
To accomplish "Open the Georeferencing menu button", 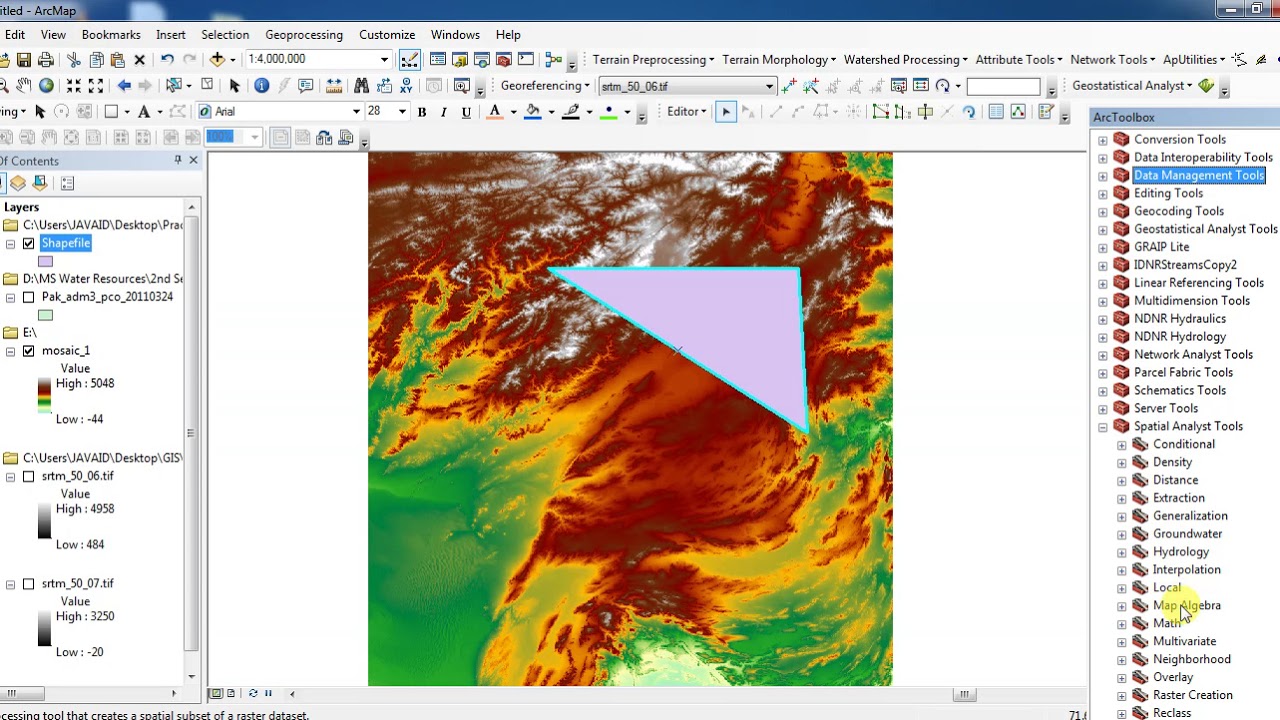I will pyautogui.click(x=545, y=86).
